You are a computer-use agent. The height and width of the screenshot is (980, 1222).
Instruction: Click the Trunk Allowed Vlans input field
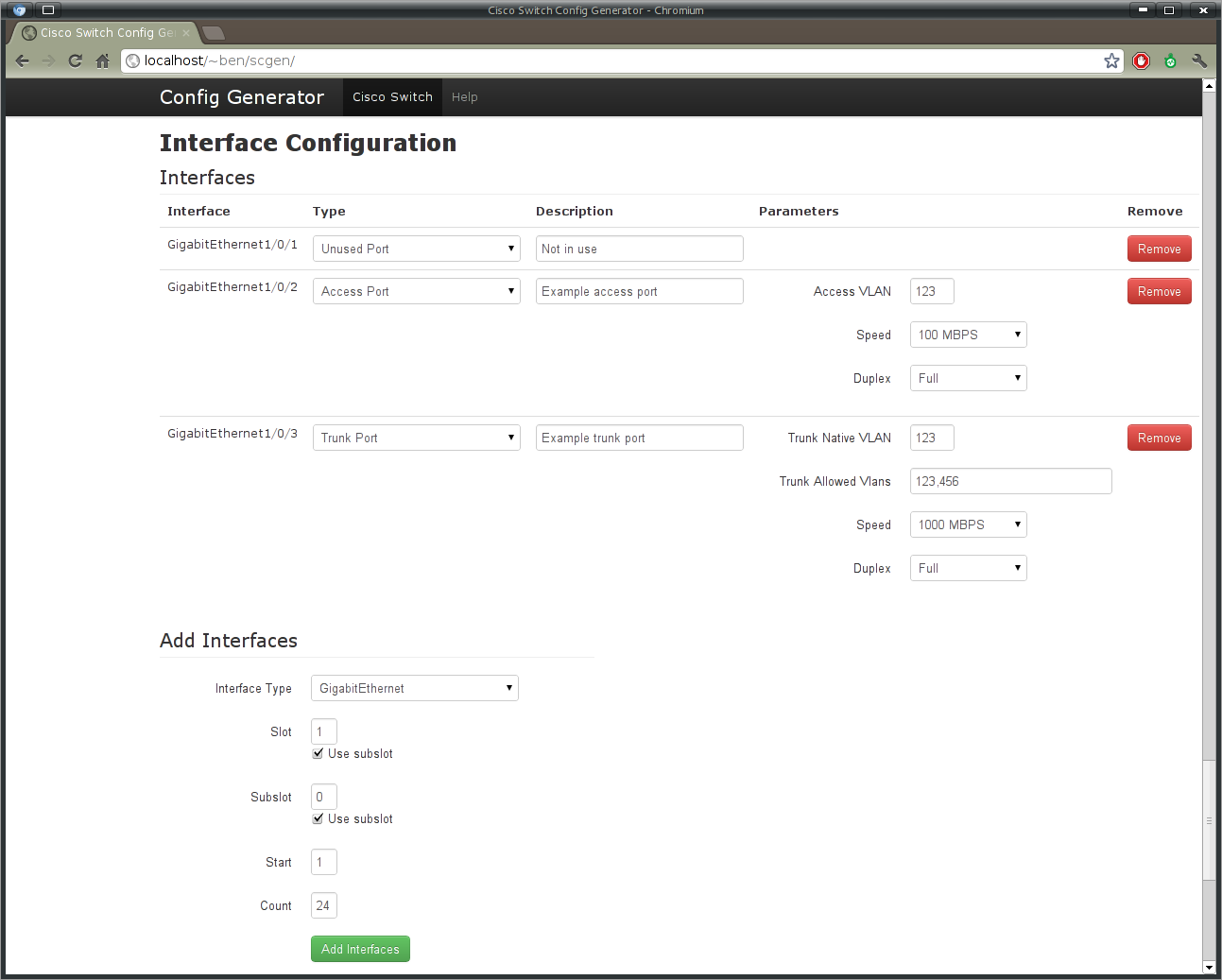click(1010, 481)
